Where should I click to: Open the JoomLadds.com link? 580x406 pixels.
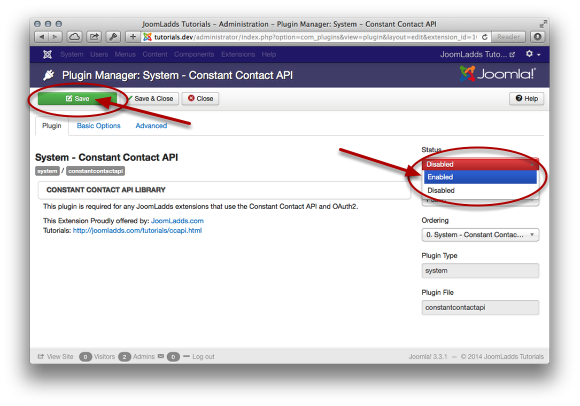[x=177, y=221]
